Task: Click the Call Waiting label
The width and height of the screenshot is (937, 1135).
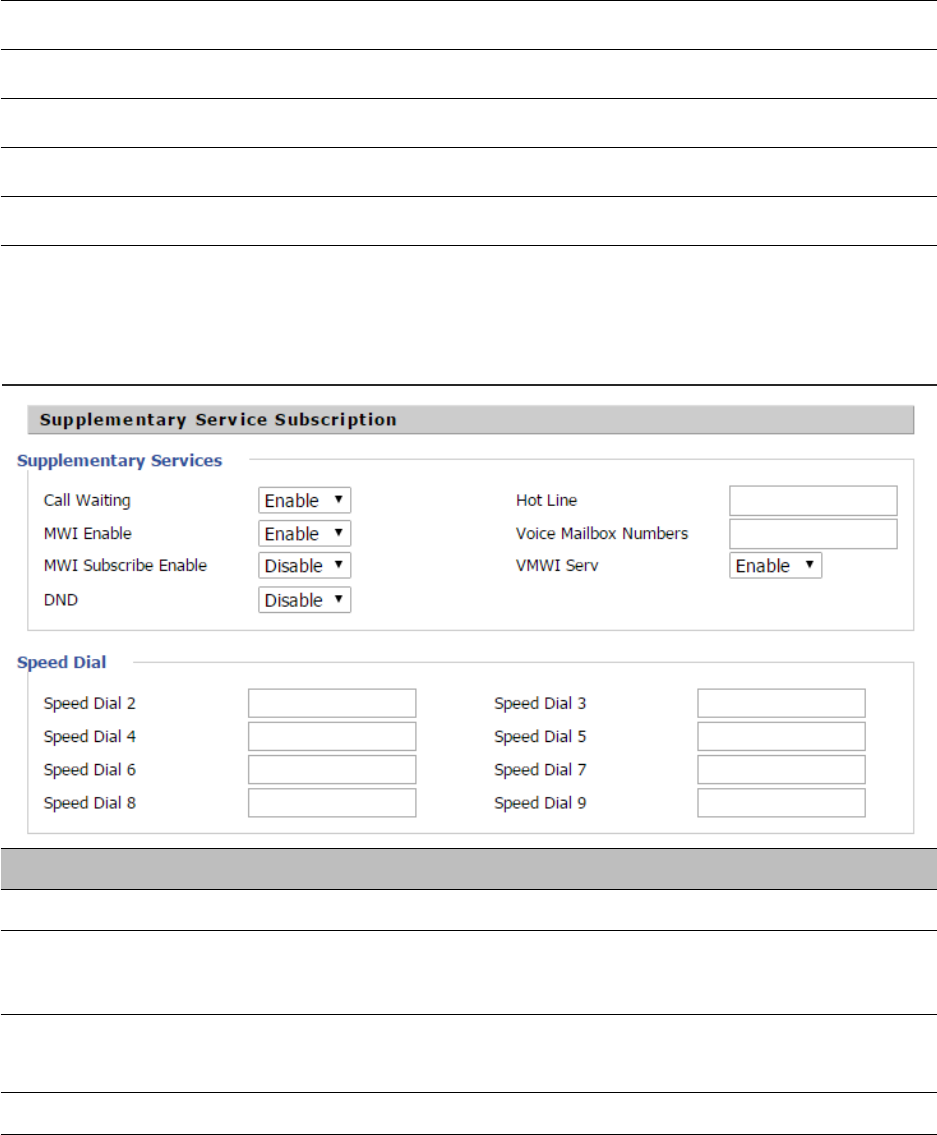Action: pos(87,500)
